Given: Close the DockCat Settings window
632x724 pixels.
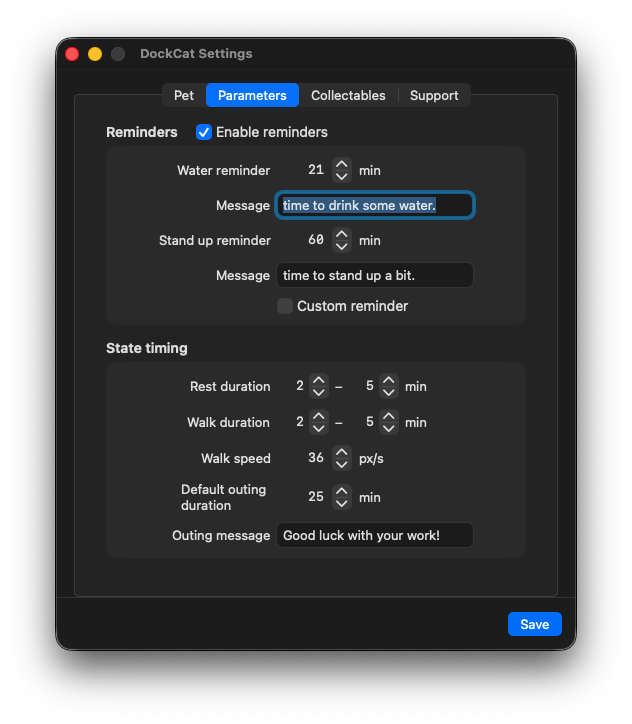Looking at the screenshot, I should pos(72,54).
